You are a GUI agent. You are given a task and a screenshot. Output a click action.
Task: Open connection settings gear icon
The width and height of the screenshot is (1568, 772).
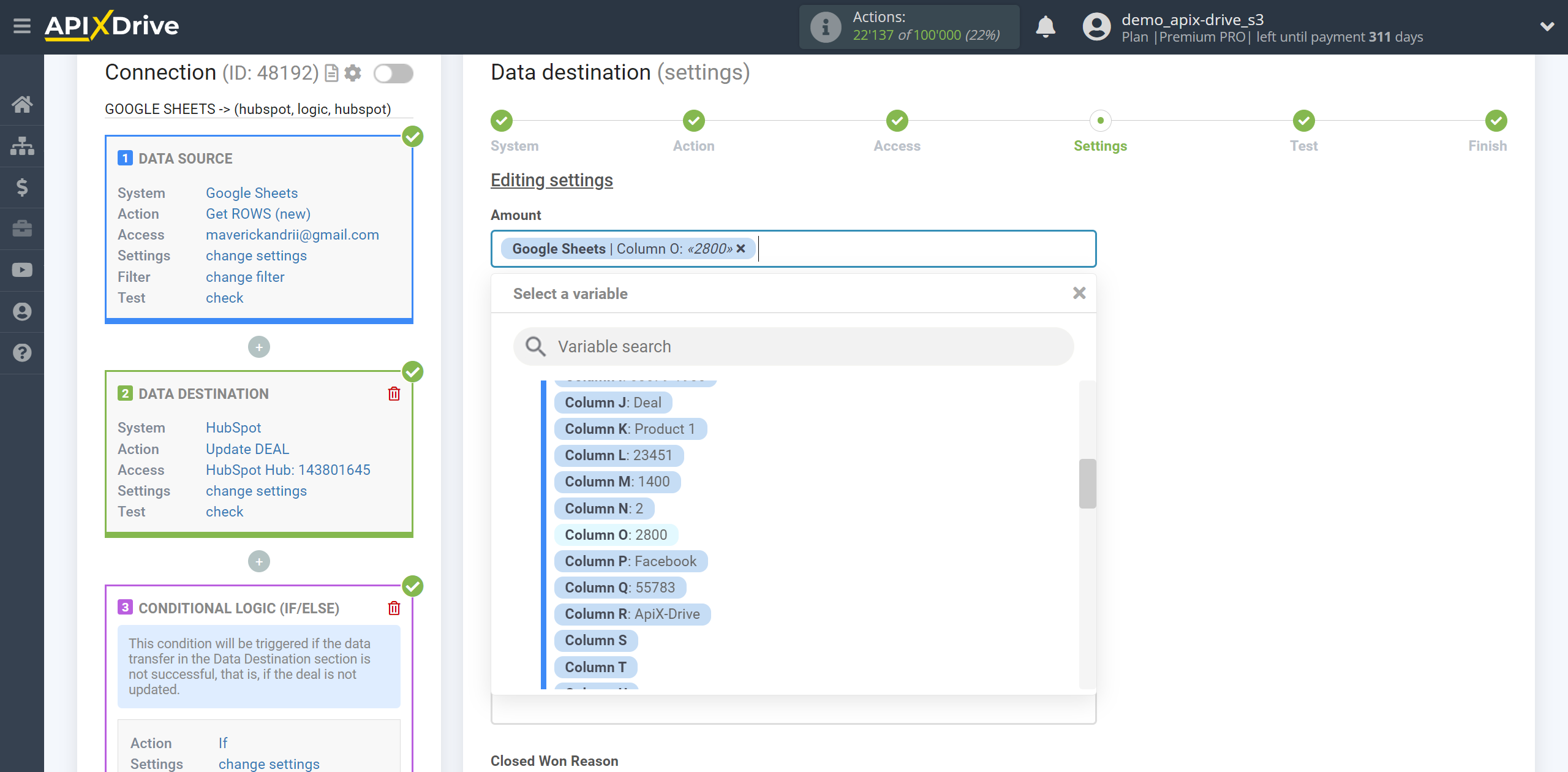click(x=353, y=74)
